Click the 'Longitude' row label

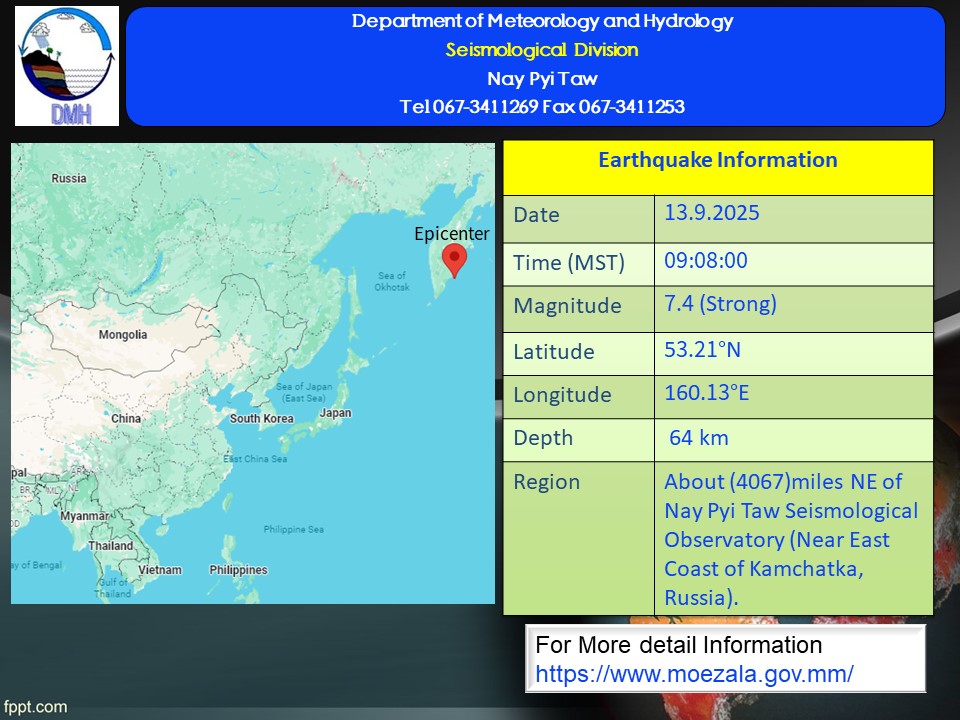click(x=562, y=395)
